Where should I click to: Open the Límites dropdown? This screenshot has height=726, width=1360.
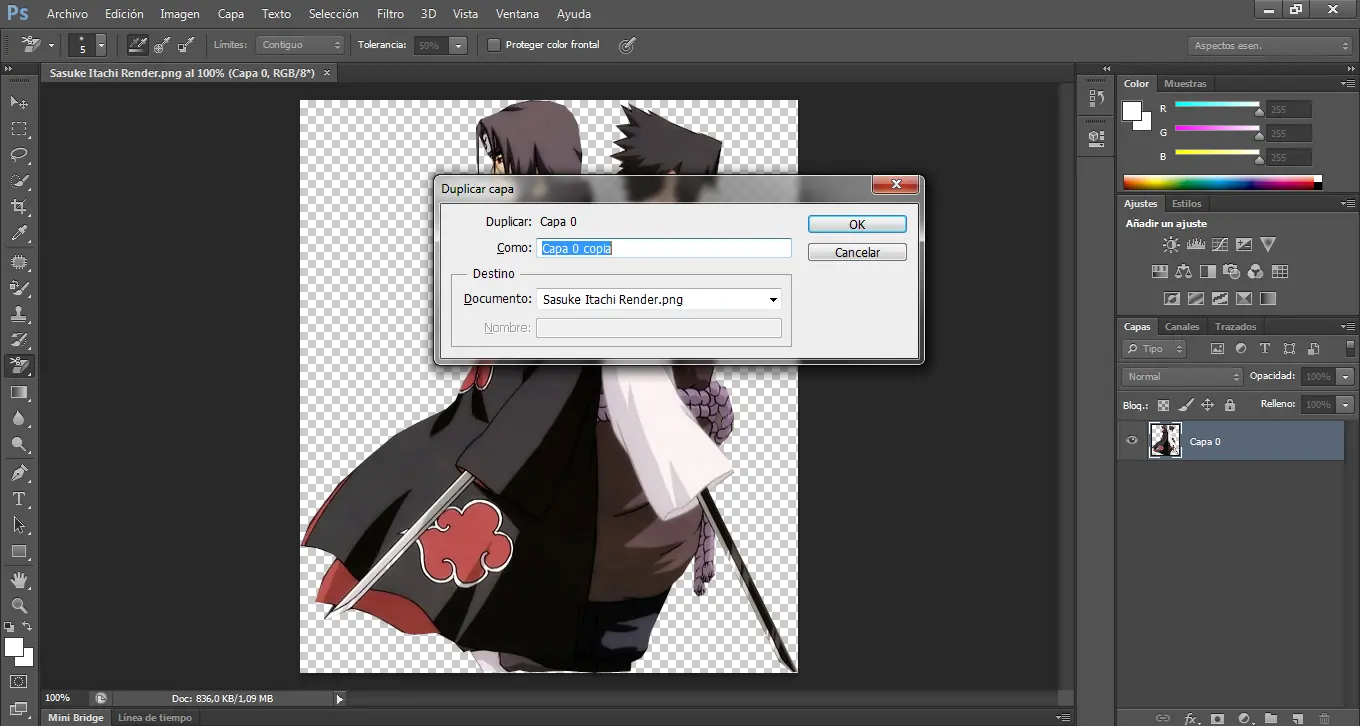click(300, 45)
